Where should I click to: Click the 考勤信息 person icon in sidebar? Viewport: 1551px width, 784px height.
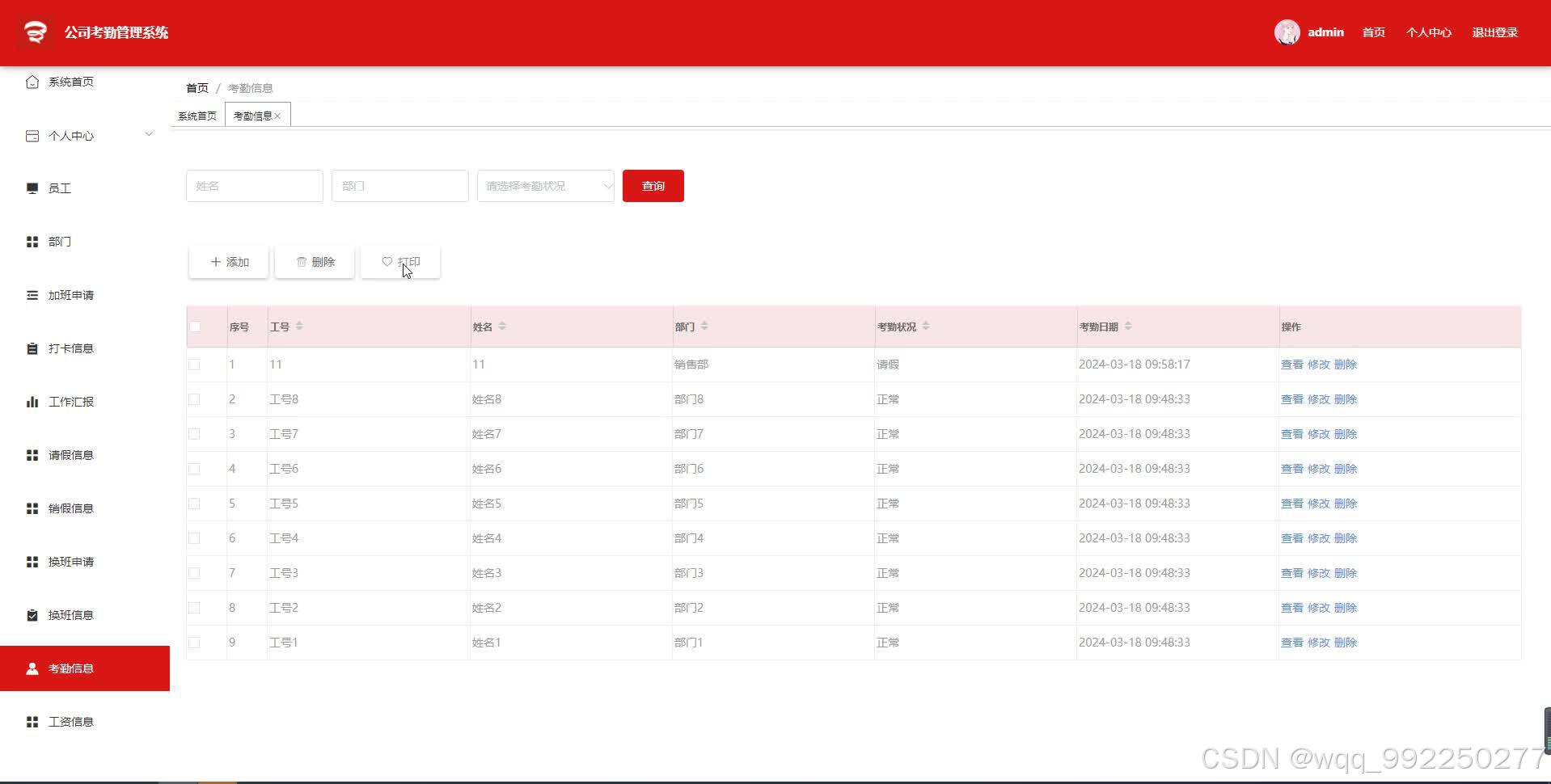click(x=32, y=668)
